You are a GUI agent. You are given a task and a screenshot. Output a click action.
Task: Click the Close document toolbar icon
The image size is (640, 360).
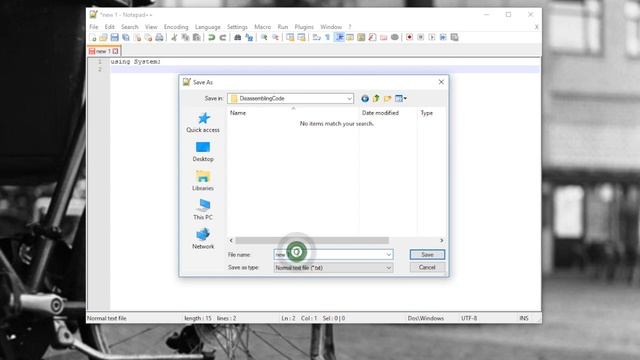pos(137,38)
